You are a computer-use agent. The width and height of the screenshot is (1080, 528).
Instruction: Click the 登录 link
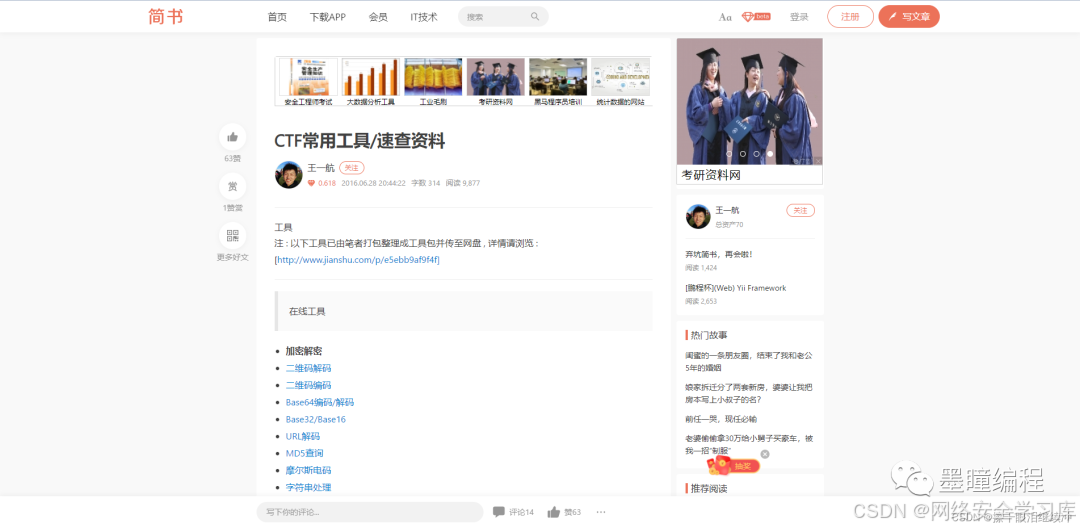799,17
